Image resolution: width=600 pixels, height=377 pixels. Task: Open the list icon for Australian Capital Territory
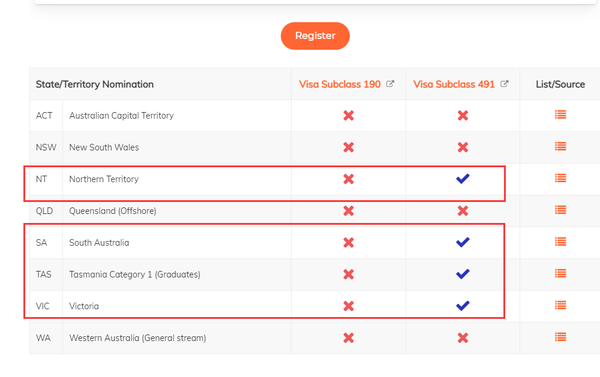[x=560, y=114]
